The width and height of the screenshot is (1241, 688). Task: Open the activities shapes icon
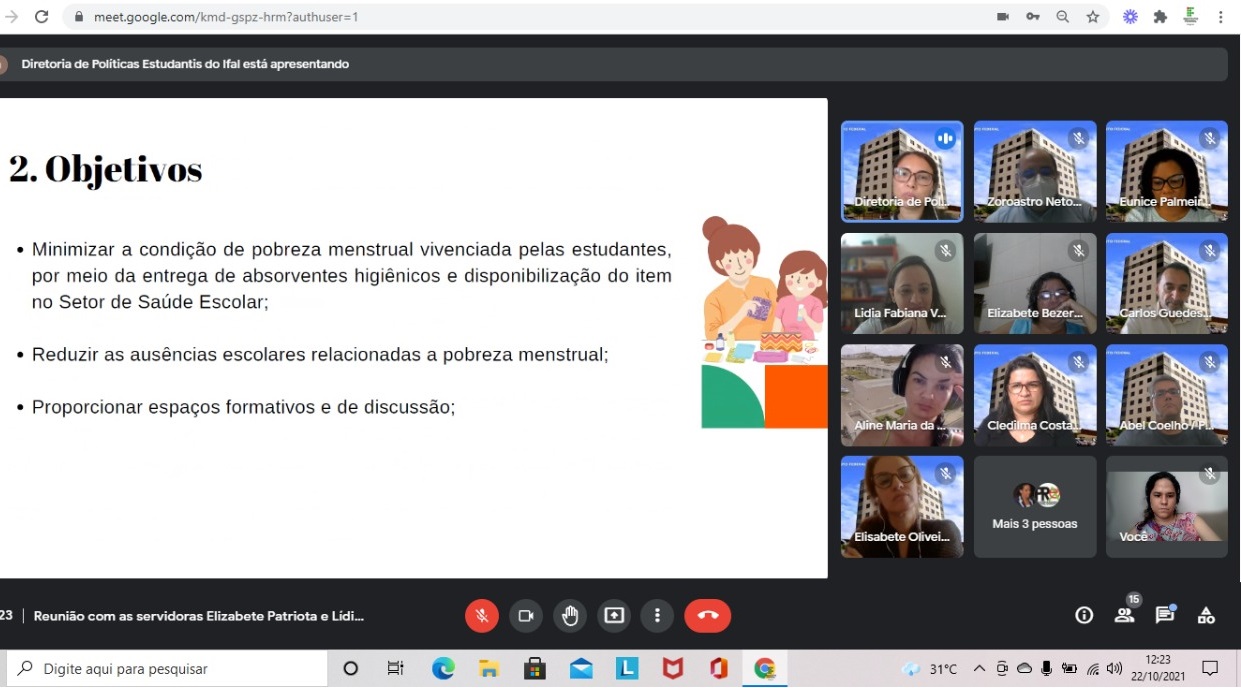[1206, 616]
